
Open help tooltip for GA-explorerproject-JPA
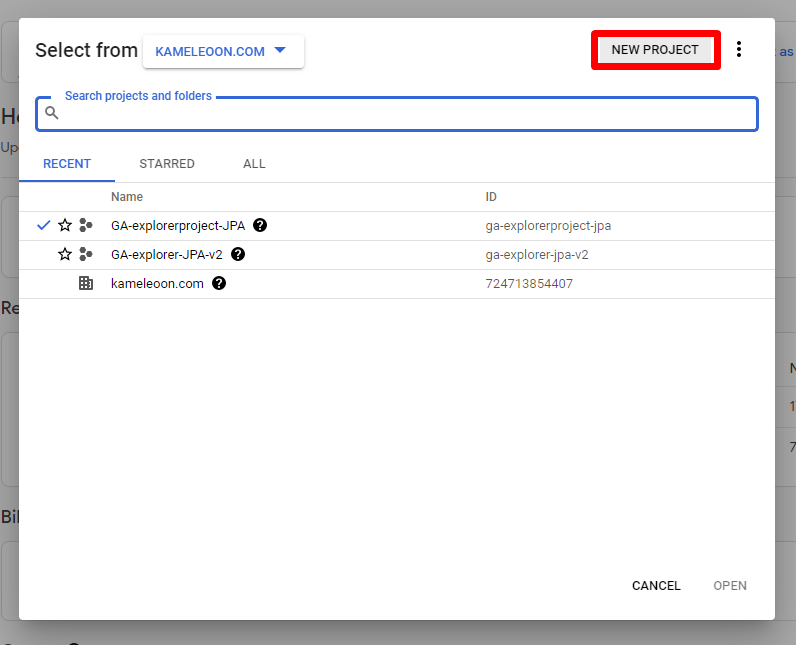[x=260, y=225]
